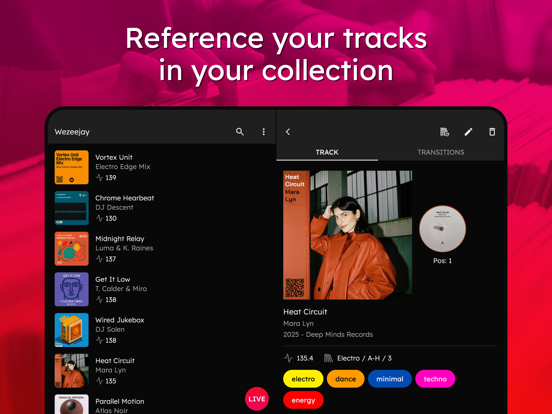Select the Get It Low track title
The image size is (552, 414).
(x=113, y=280)
